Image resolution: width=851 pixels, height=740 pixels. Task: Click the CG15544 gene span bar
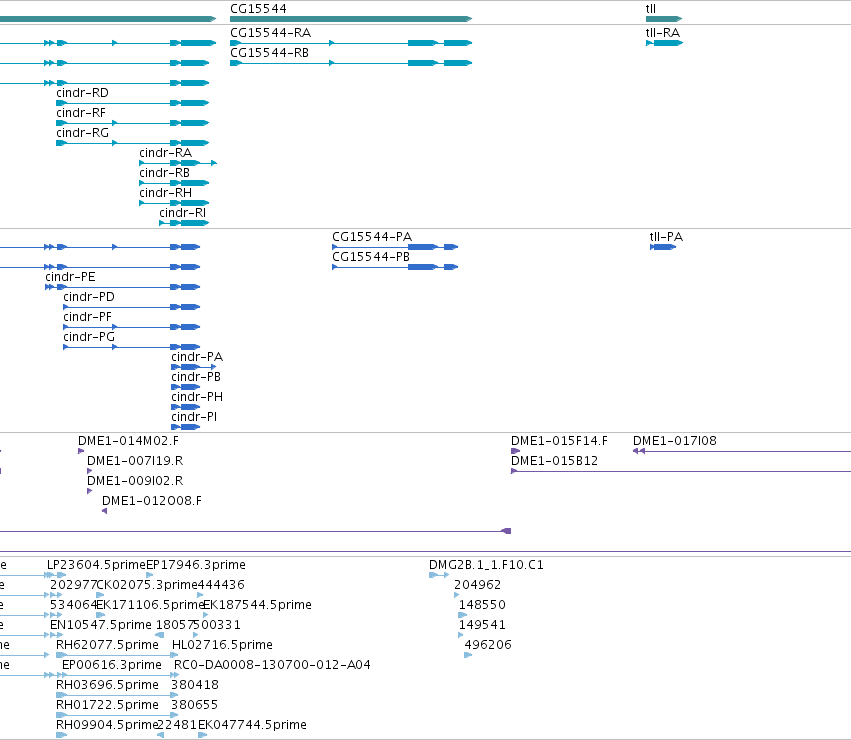[x=351, y=19]
